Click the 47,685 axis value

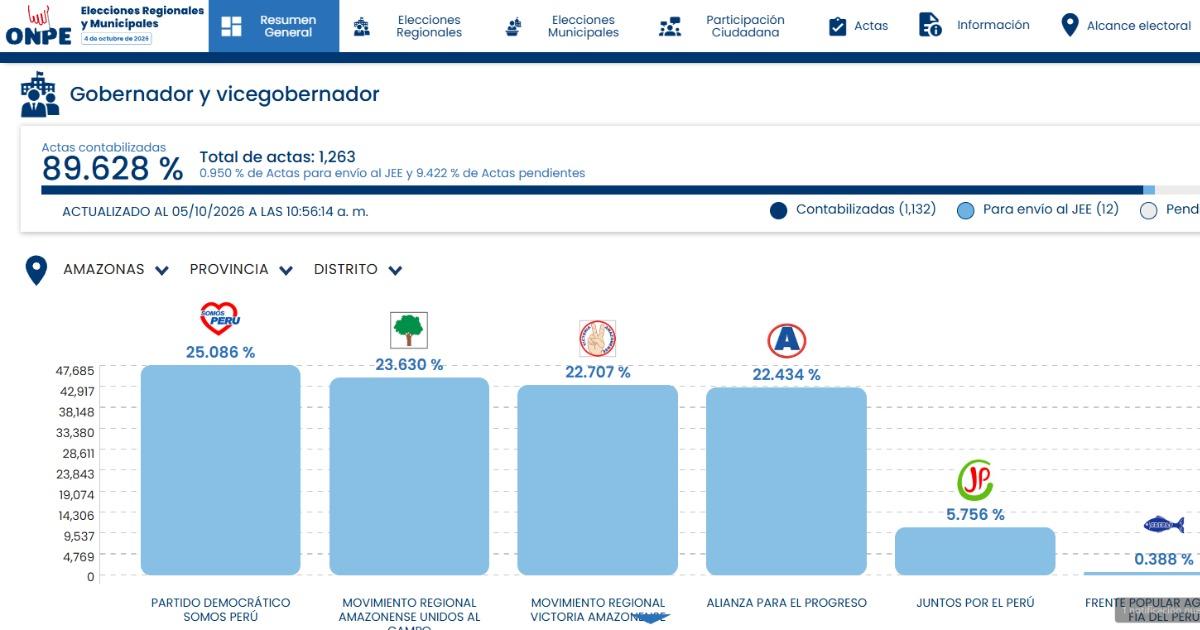click(x=75, y=371)
